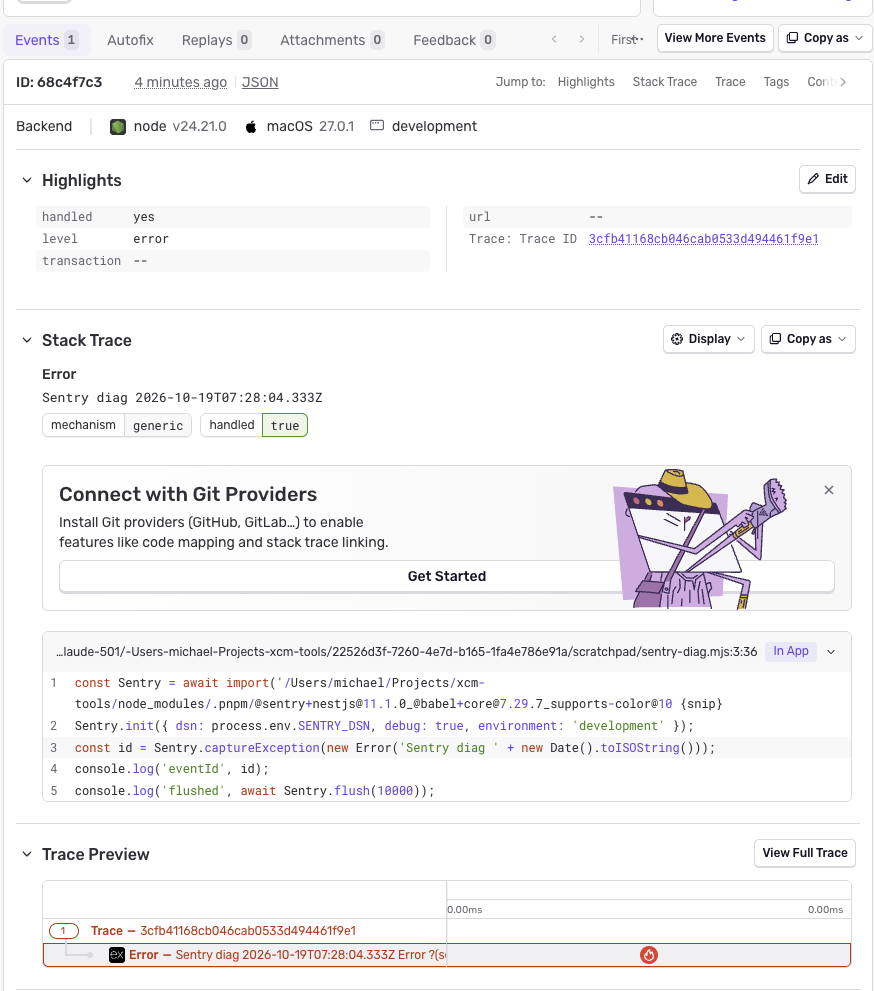Switch to the Attachments tab

click(332, 40)
